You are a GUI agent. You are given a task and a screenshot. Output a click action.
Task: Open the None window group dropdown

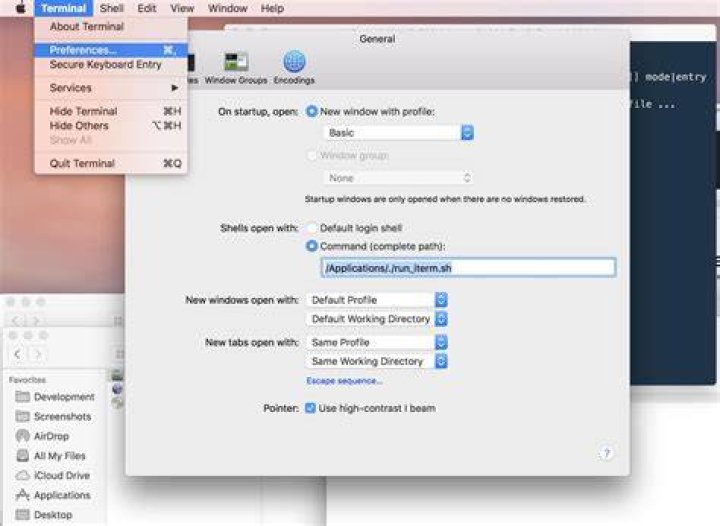point(399,178)
